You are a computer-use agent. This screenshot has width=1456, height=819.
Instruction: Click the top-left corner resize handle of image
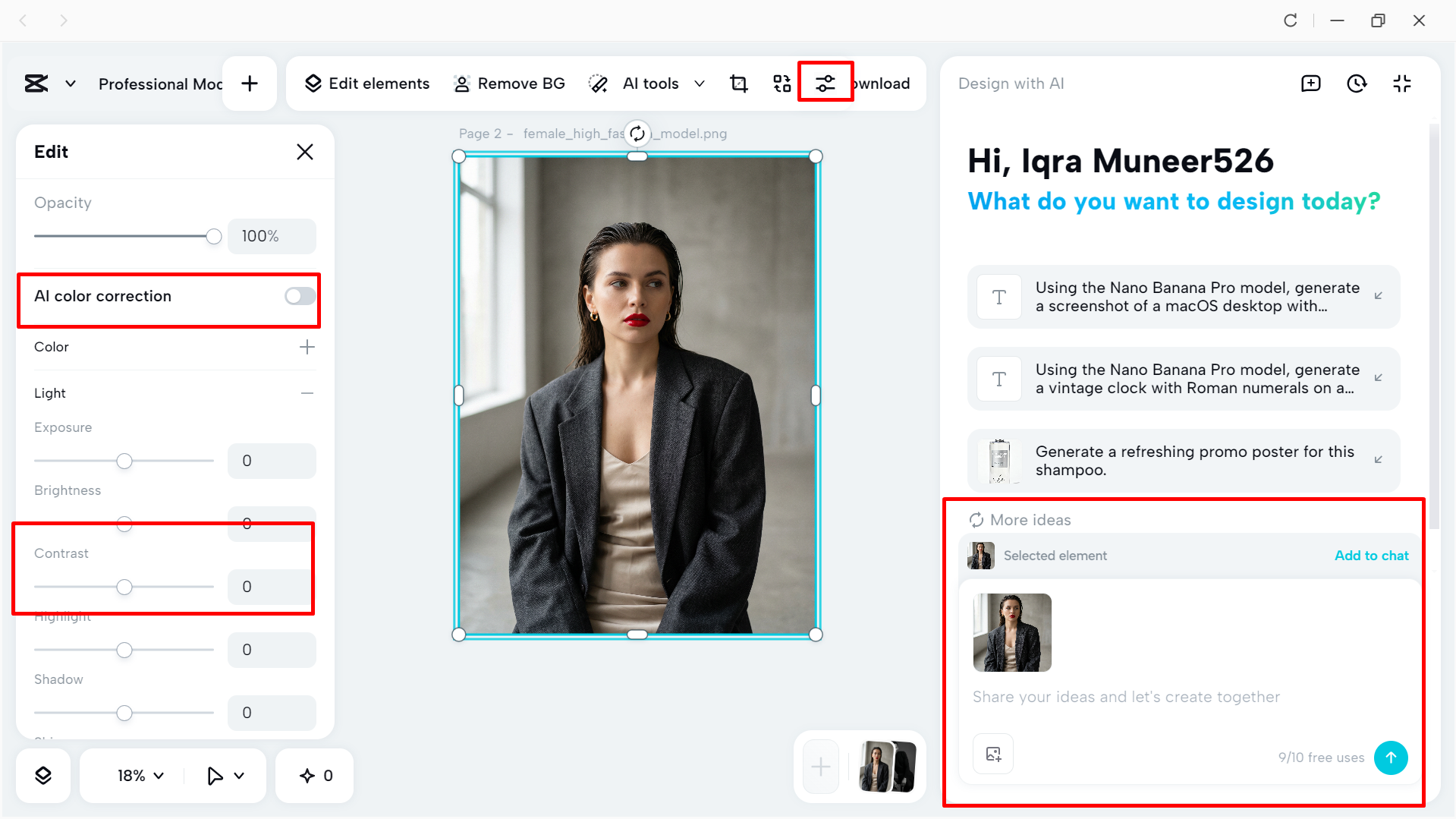pos(459,156)
